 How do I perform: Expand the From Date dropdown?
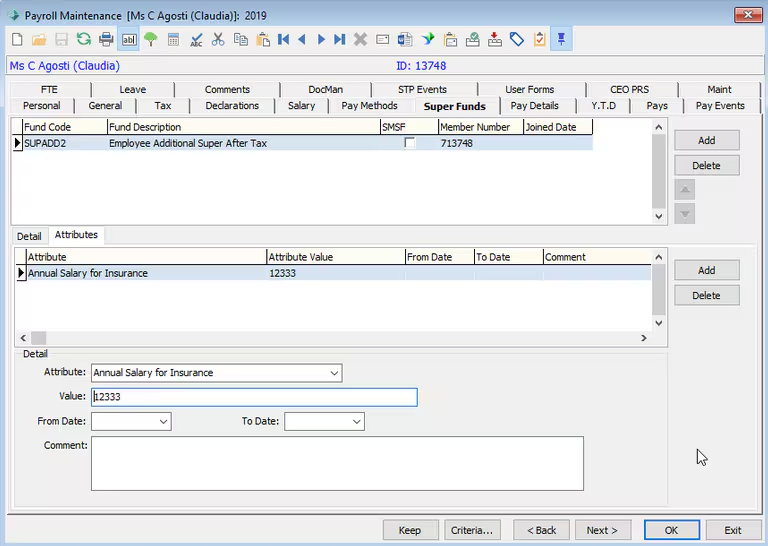[x=164, y=422]
